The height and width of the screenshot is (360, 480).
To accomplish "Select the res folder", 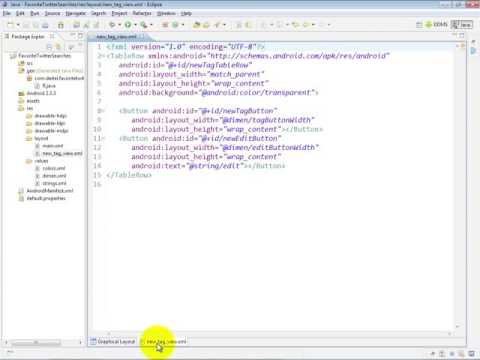I will pos(26,108).
